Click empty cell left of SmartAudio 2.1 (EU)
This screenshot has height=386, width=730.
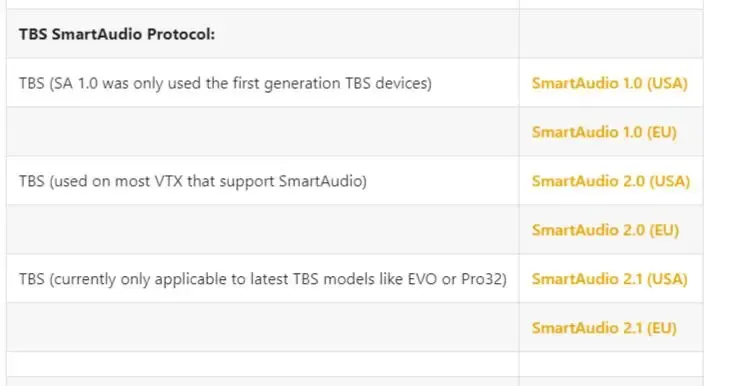[x=263, y=327]
